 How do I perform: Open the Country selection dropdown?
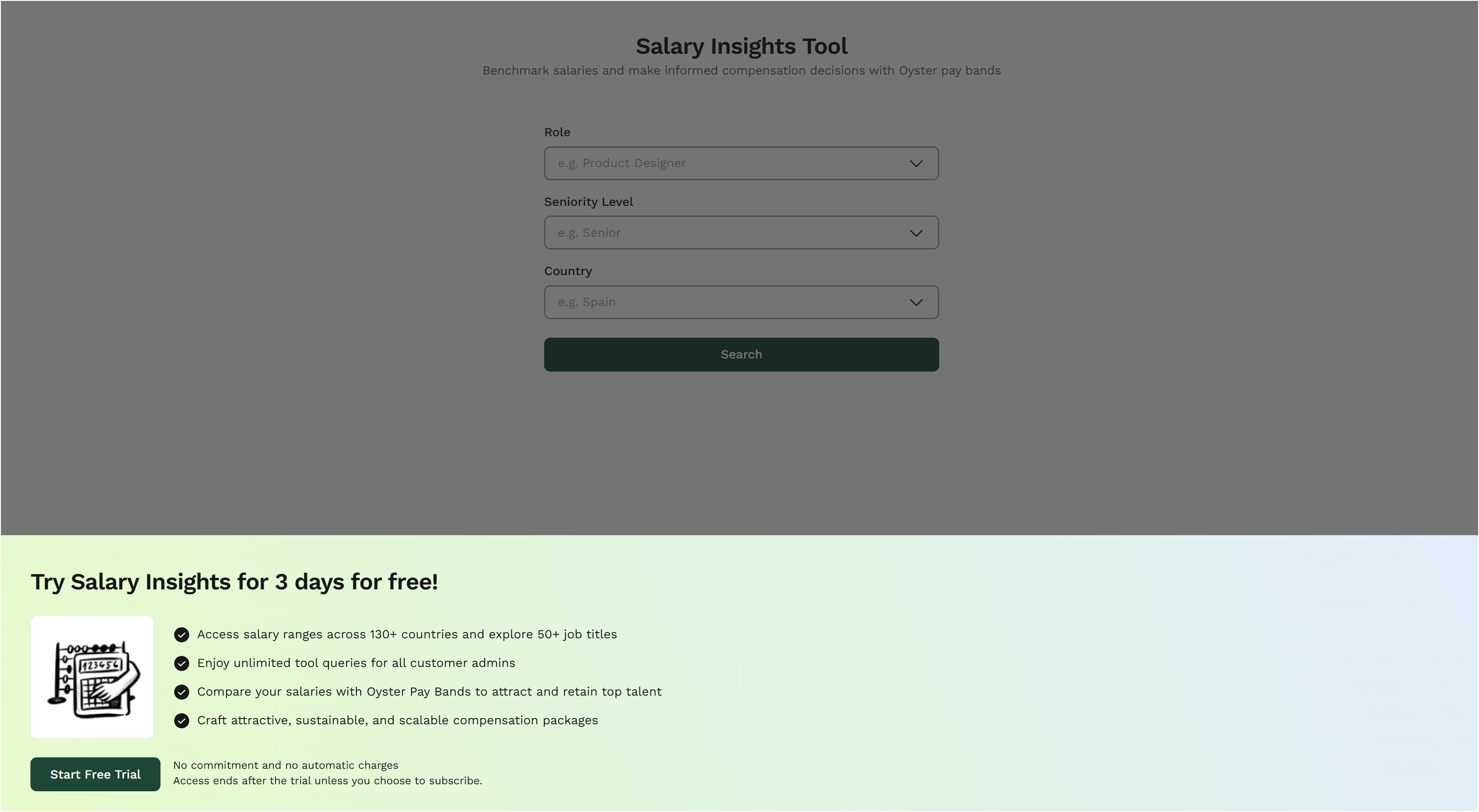[741, 302]
